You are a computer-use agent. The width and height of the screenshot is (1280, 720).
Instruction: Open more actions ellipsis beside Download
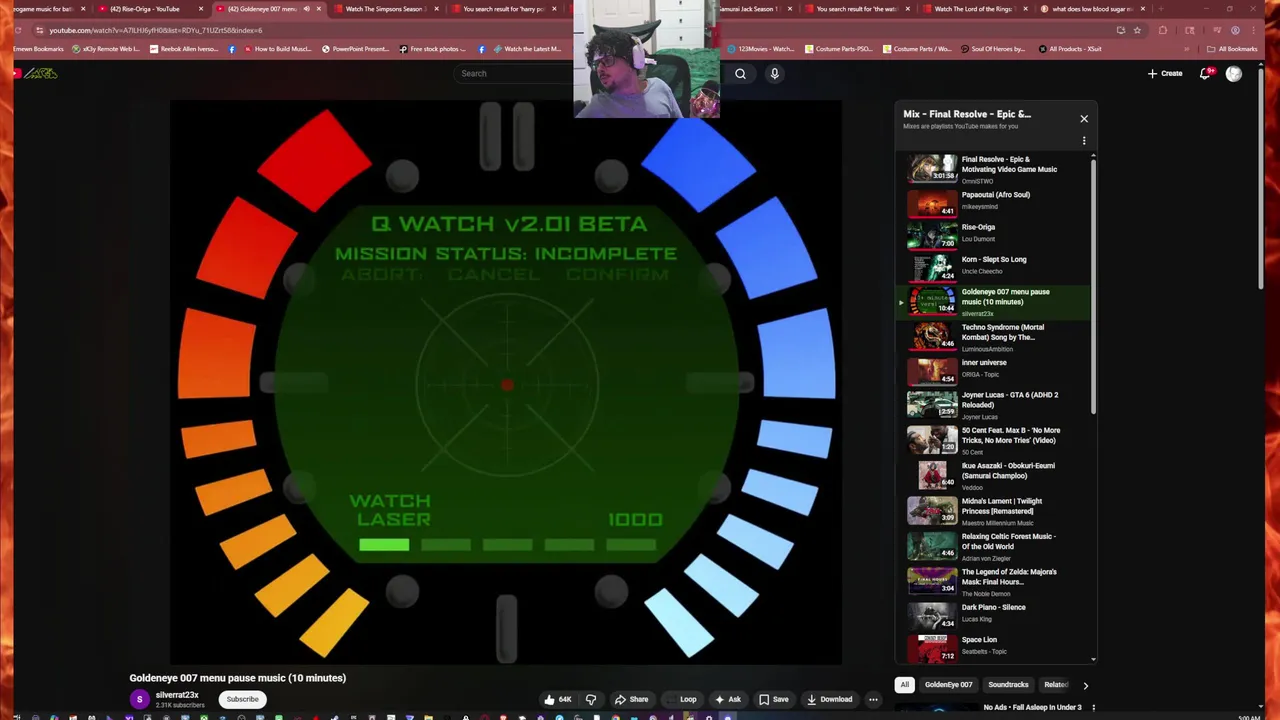click(x=873, y=700)
